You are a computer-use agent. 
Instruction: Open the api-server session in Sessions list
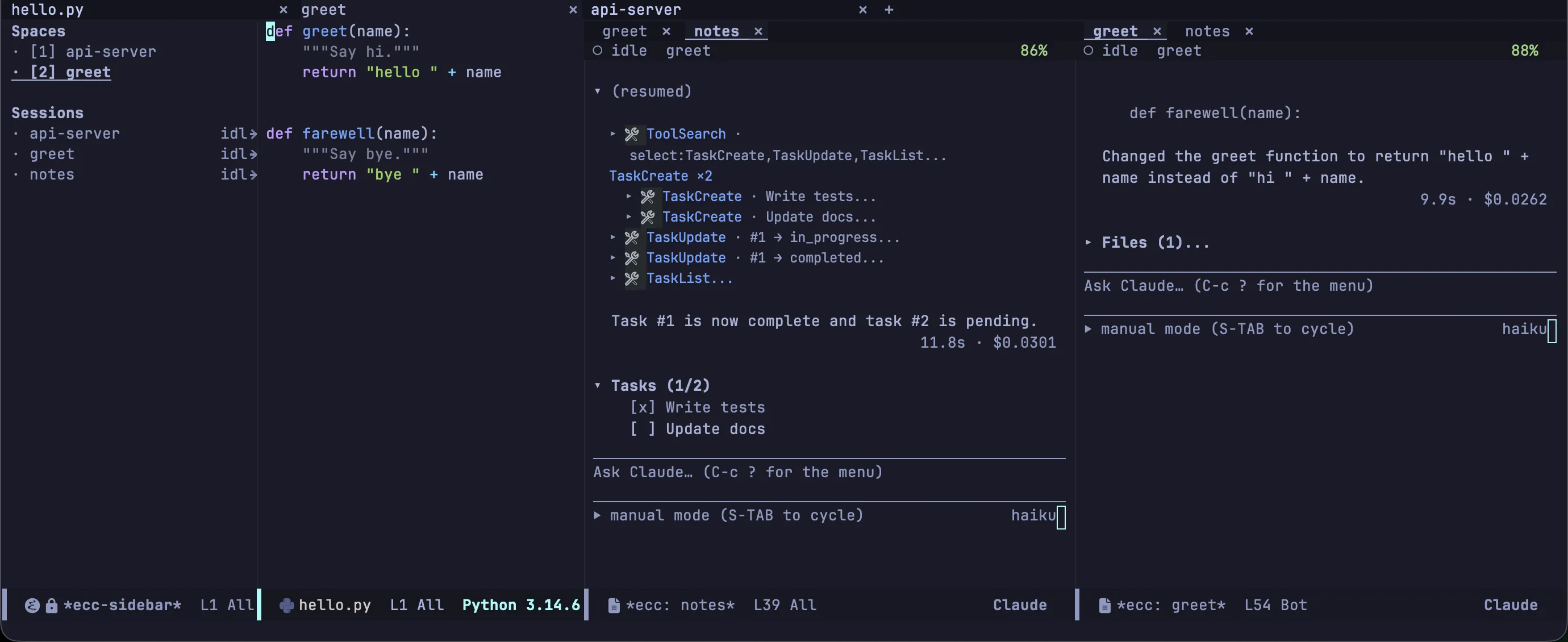74,134
